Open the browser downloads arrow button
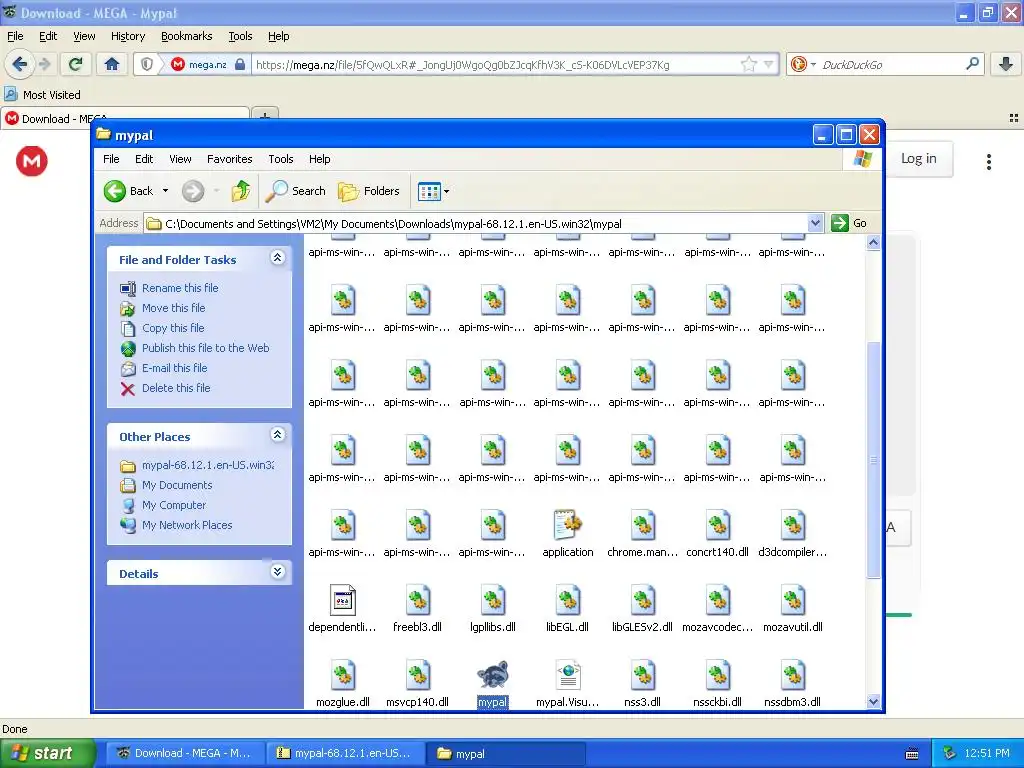Screen dimensions: 1024x768 click(x=1006, y=64)
